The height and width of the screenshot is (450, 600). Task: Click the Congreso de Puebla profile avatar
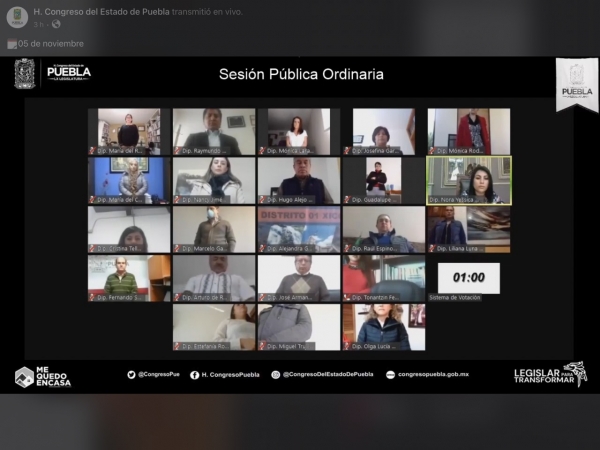pyautogui.click(x=16, y=15)
